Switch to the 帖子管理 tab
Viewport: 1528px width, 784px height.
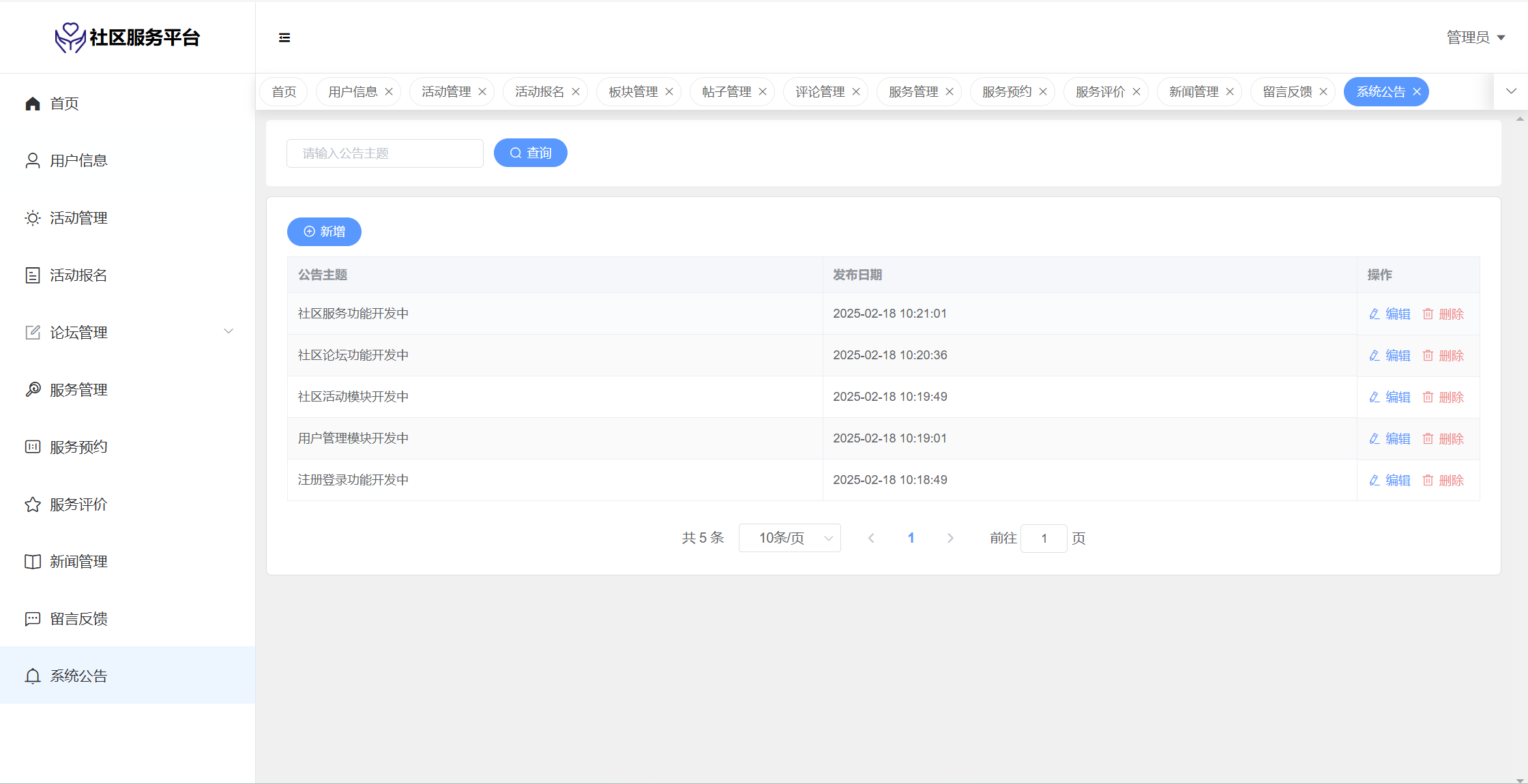[726, 92]
